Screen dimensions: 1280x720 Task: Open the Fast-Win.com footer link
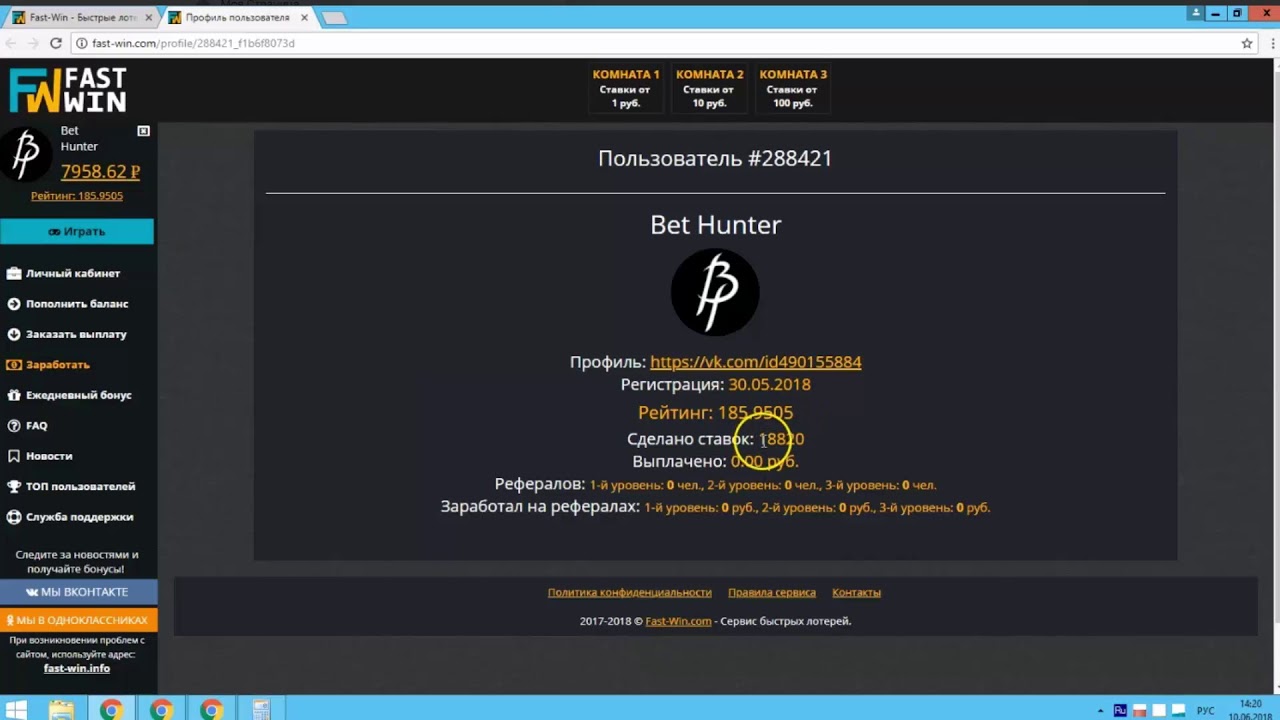[x=678, y=621]
